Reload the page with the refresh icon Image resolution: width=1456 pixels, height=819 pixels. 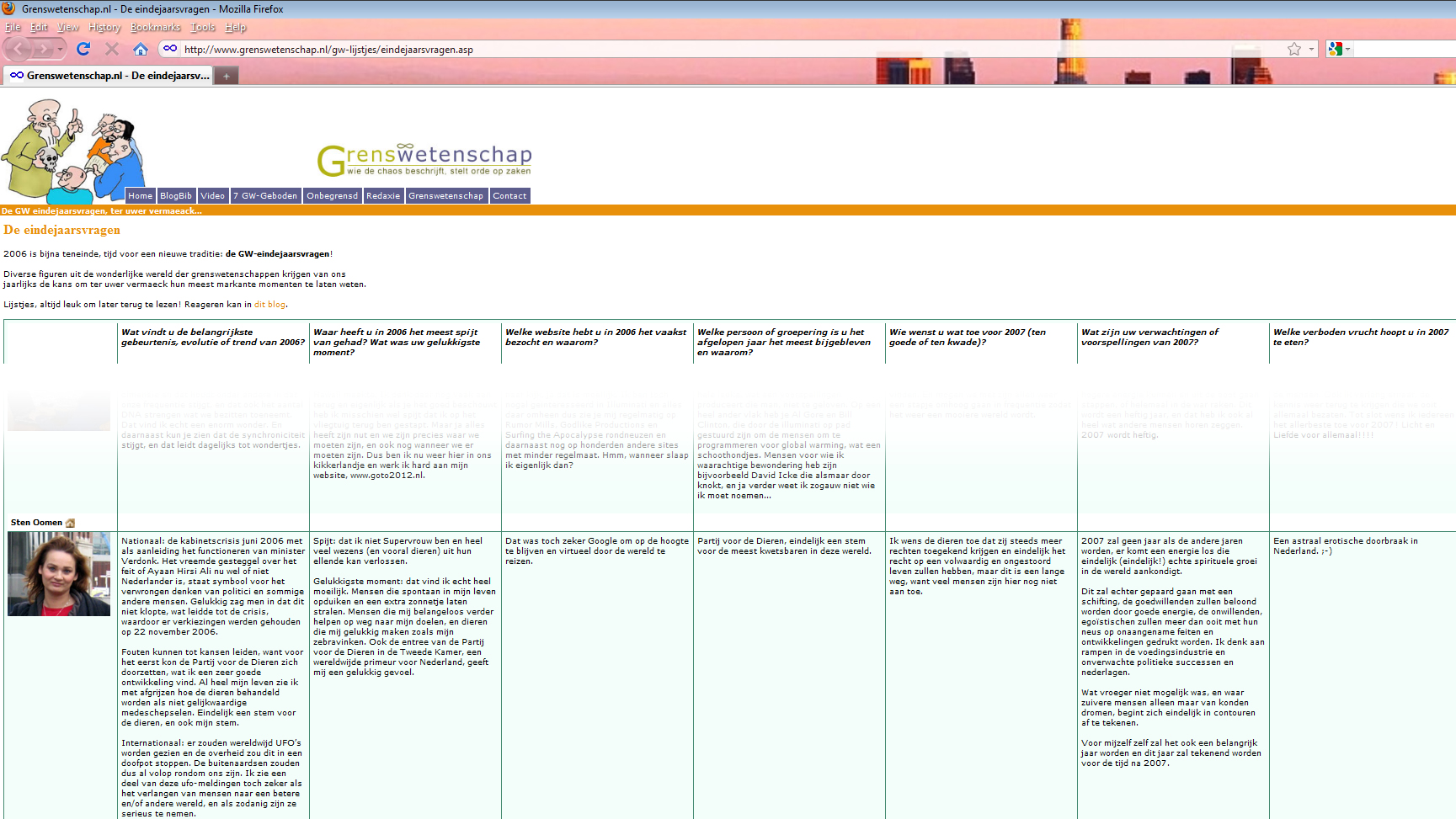click(83, 49)
